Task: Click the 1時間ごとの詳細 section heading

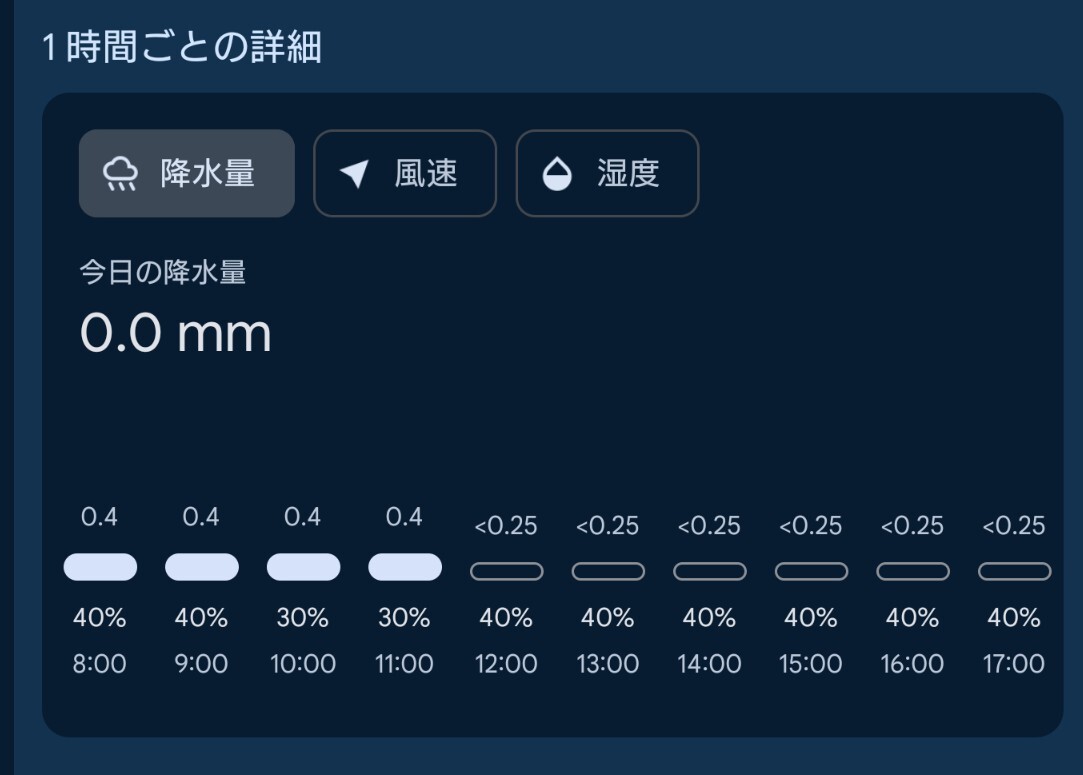Action: pyautogui.click(x=182, y=48)
